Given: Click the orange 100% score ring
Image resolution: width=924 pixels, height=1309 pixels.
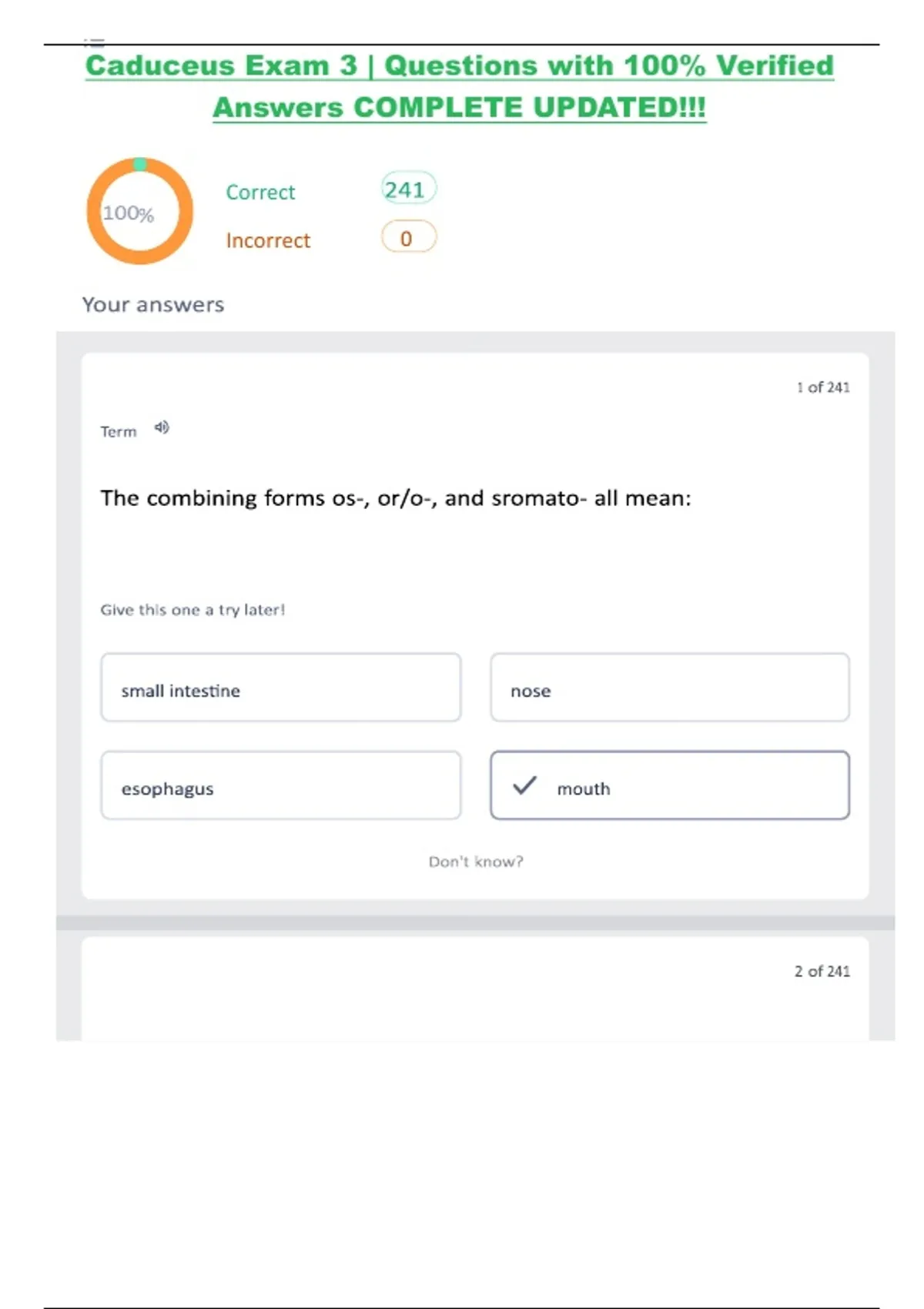Looking at the screenshot, I should tap(139, 211).
